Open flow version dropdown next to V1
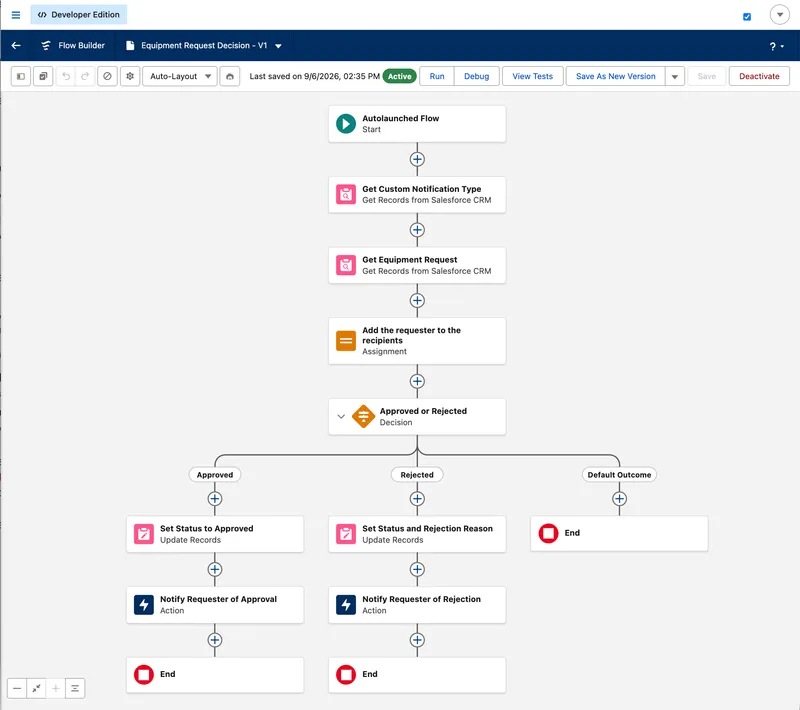This screenshot has height=710, width=800. point(279,46)
